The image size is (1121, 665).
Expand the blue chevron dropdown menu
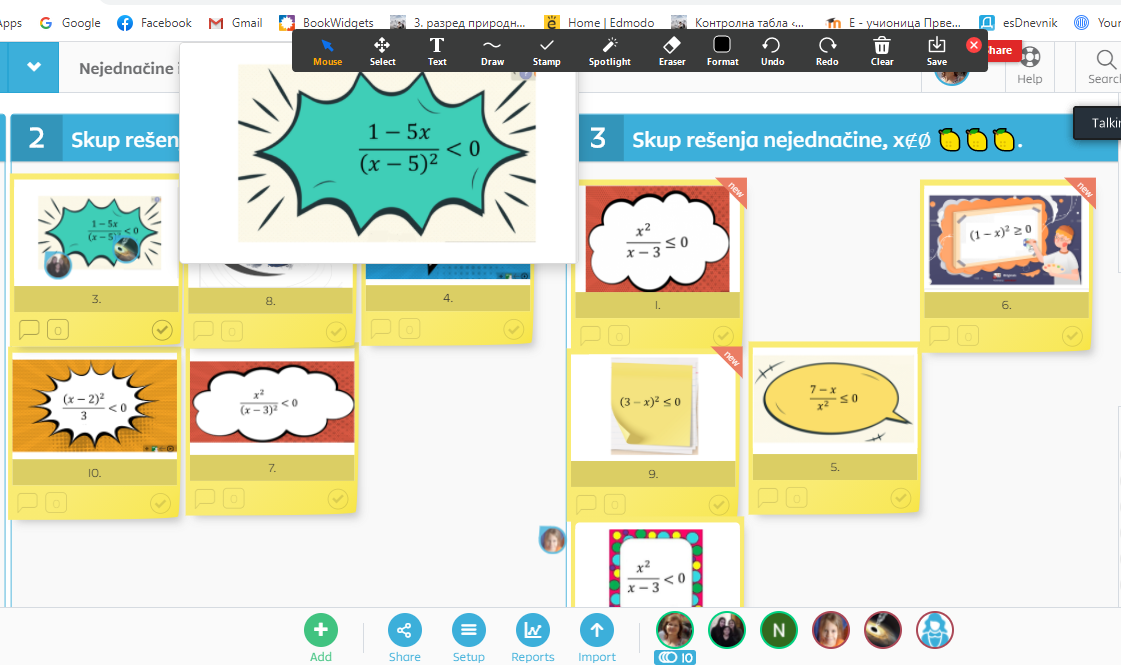tap(35, 67)
